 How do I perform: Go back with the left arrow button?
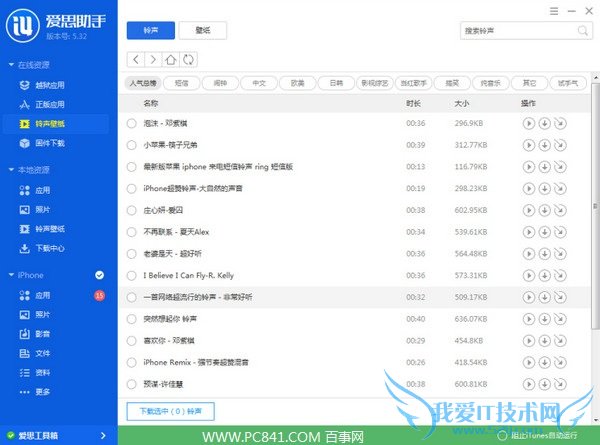click(x=136, y=60)
